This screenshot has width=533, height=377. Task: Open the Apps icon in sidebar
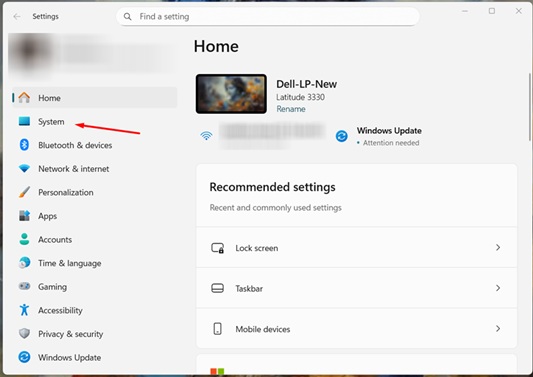pyautogui.click(x=24, y=216)
